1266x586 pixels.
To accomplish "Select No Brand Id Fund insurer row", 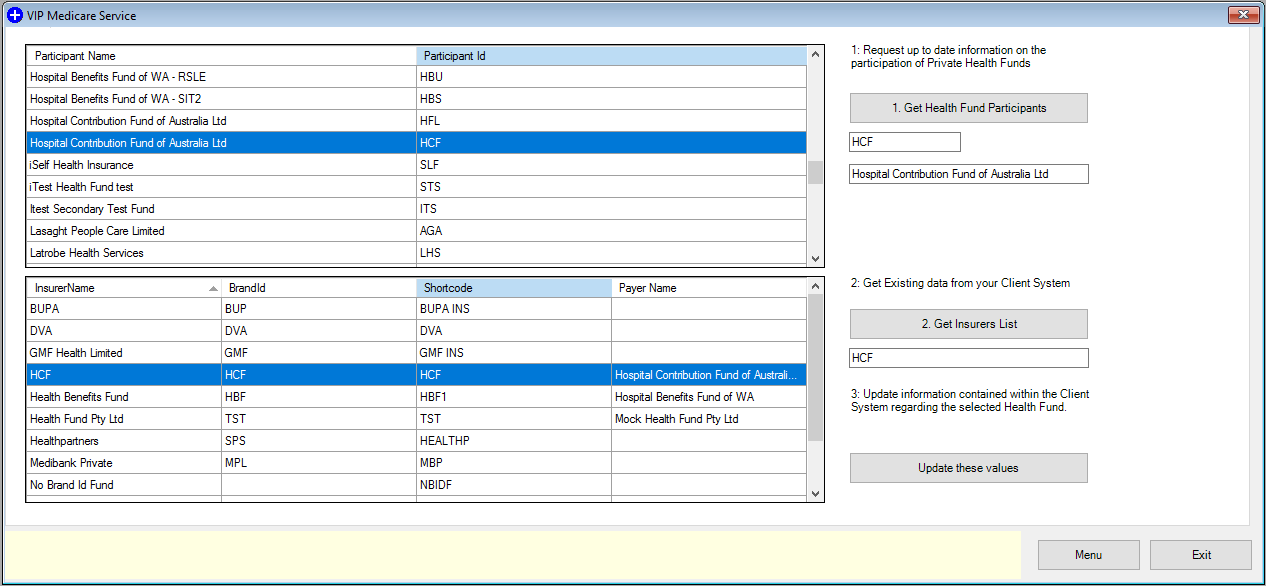I will tap(416, 485).
